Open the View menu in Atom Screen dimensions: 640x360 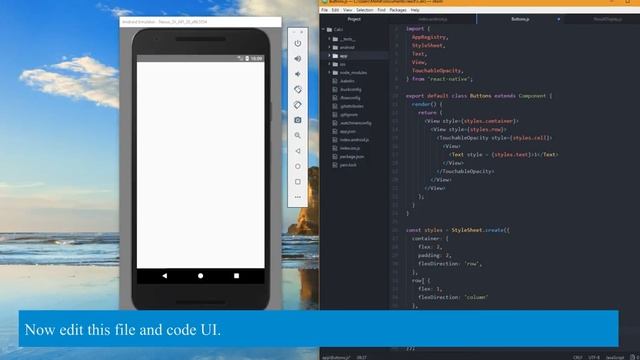click(347, 10)
